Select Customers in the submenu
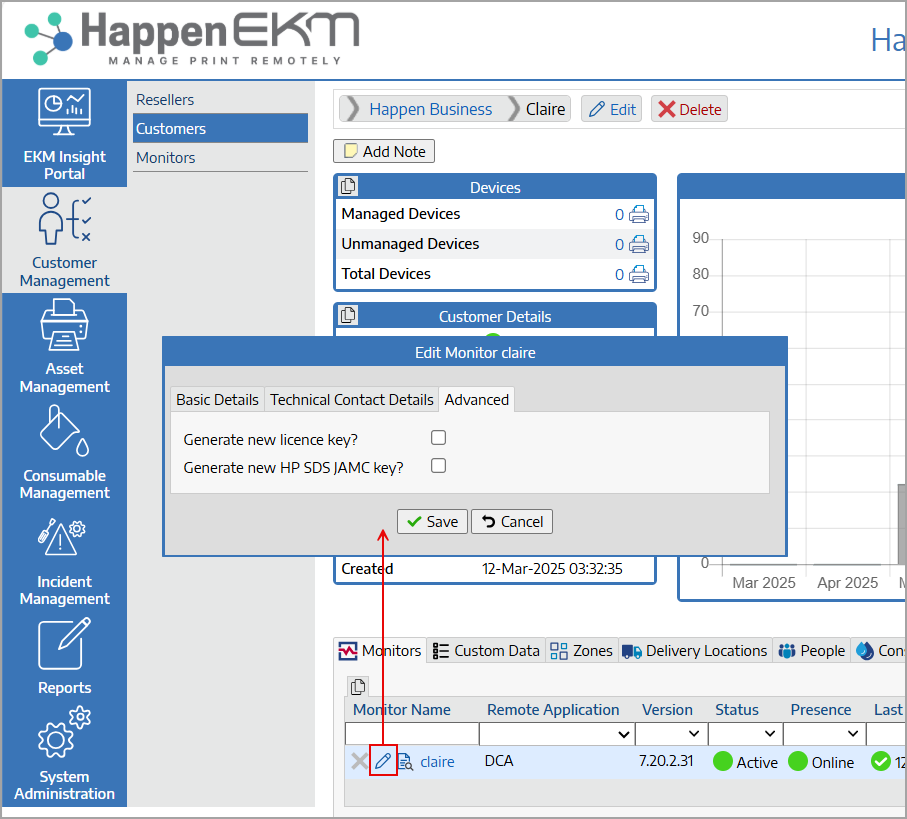The image size is (907, 819). (220, 128)
